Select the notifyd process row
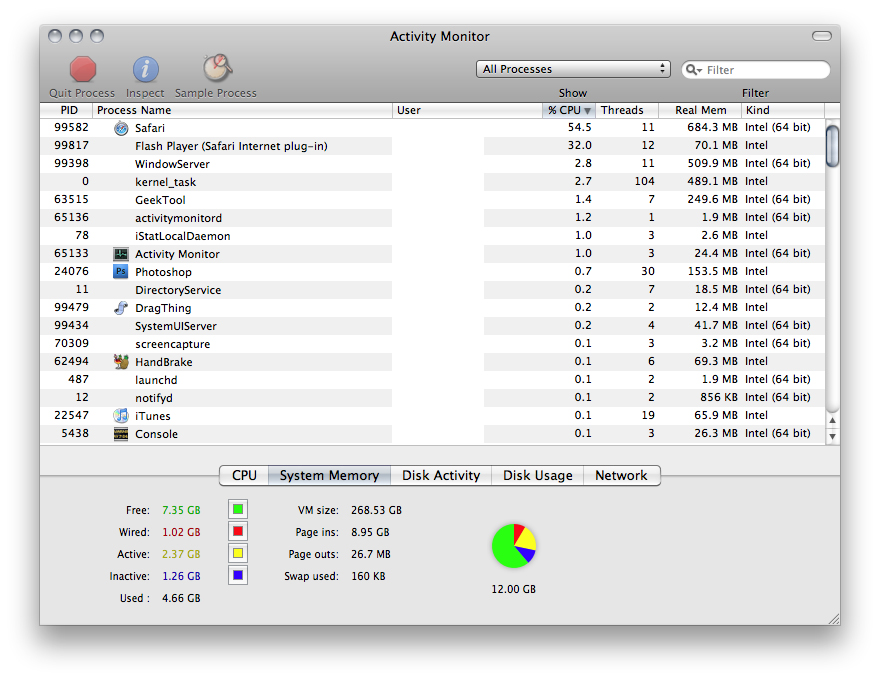Viewport: 880px width, 680px height. click(432, 397)
